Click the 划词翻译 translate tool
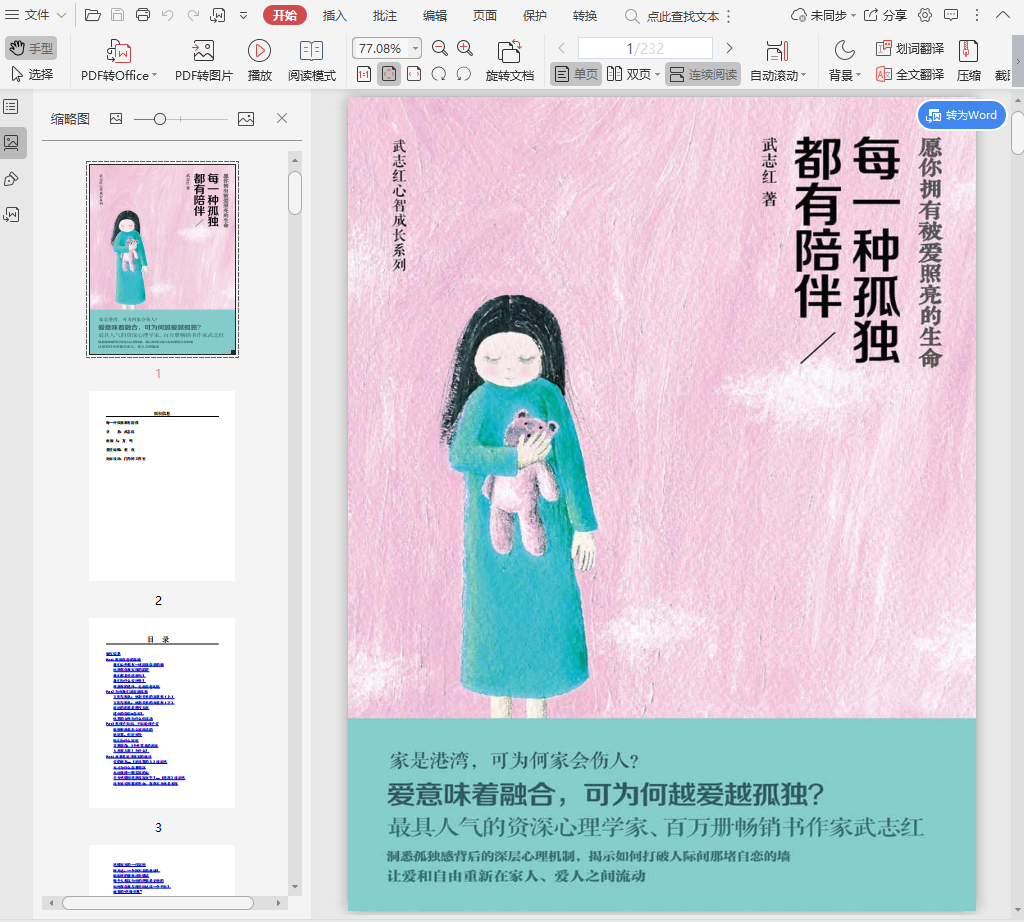The width and height of the screenshot is (1024, 922). (x=910, y=48)
